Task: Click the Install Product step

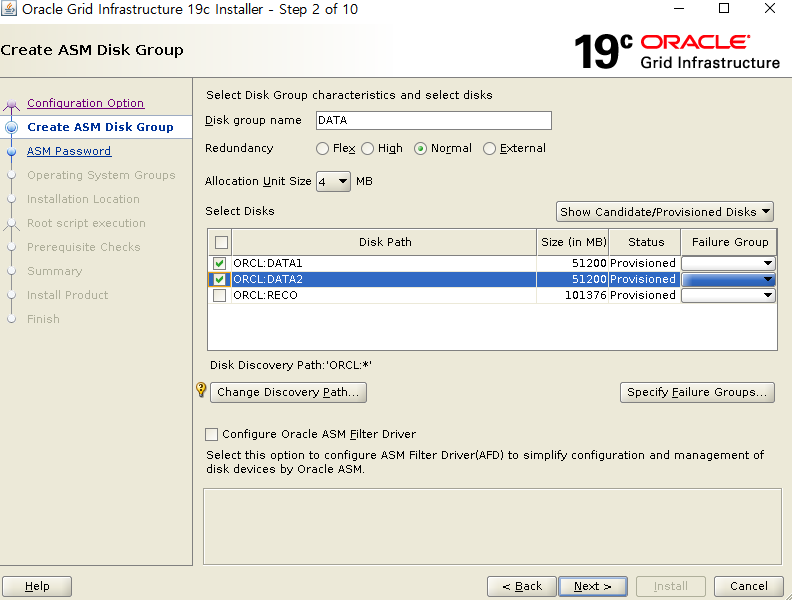Action: [68, 295]
